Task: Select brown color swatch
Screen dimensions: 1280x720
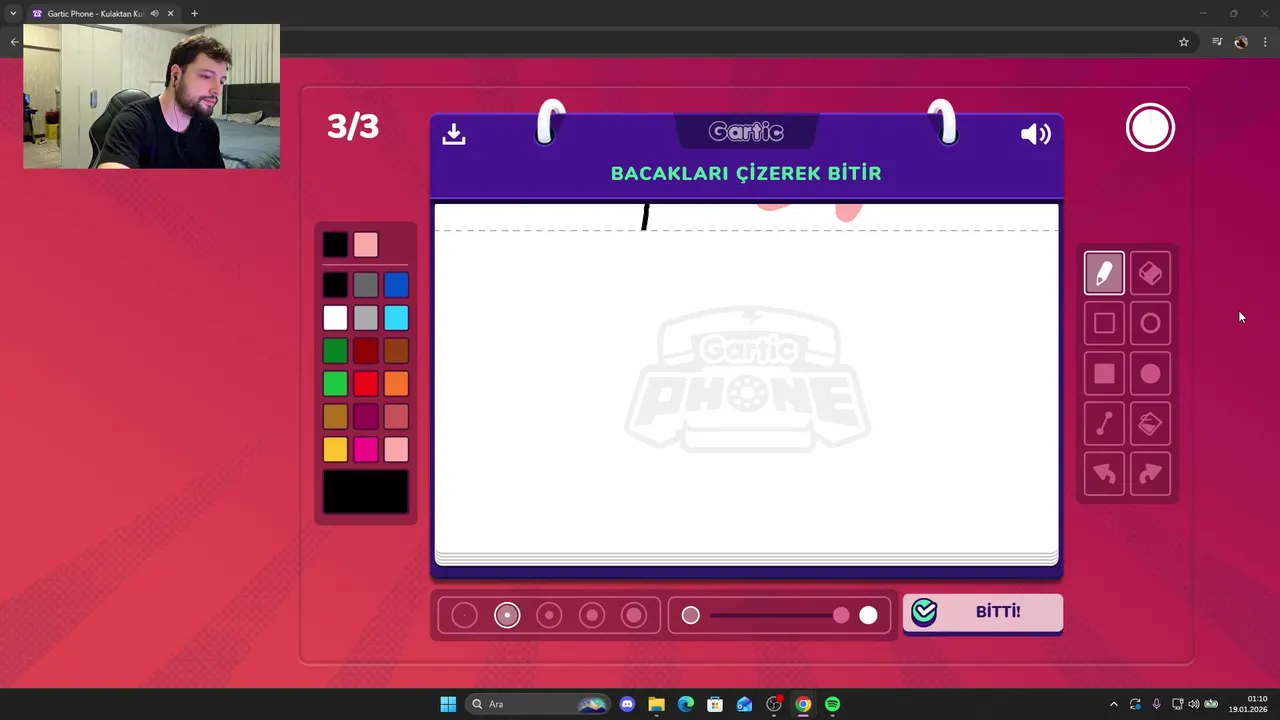Action: click(396, 351)
